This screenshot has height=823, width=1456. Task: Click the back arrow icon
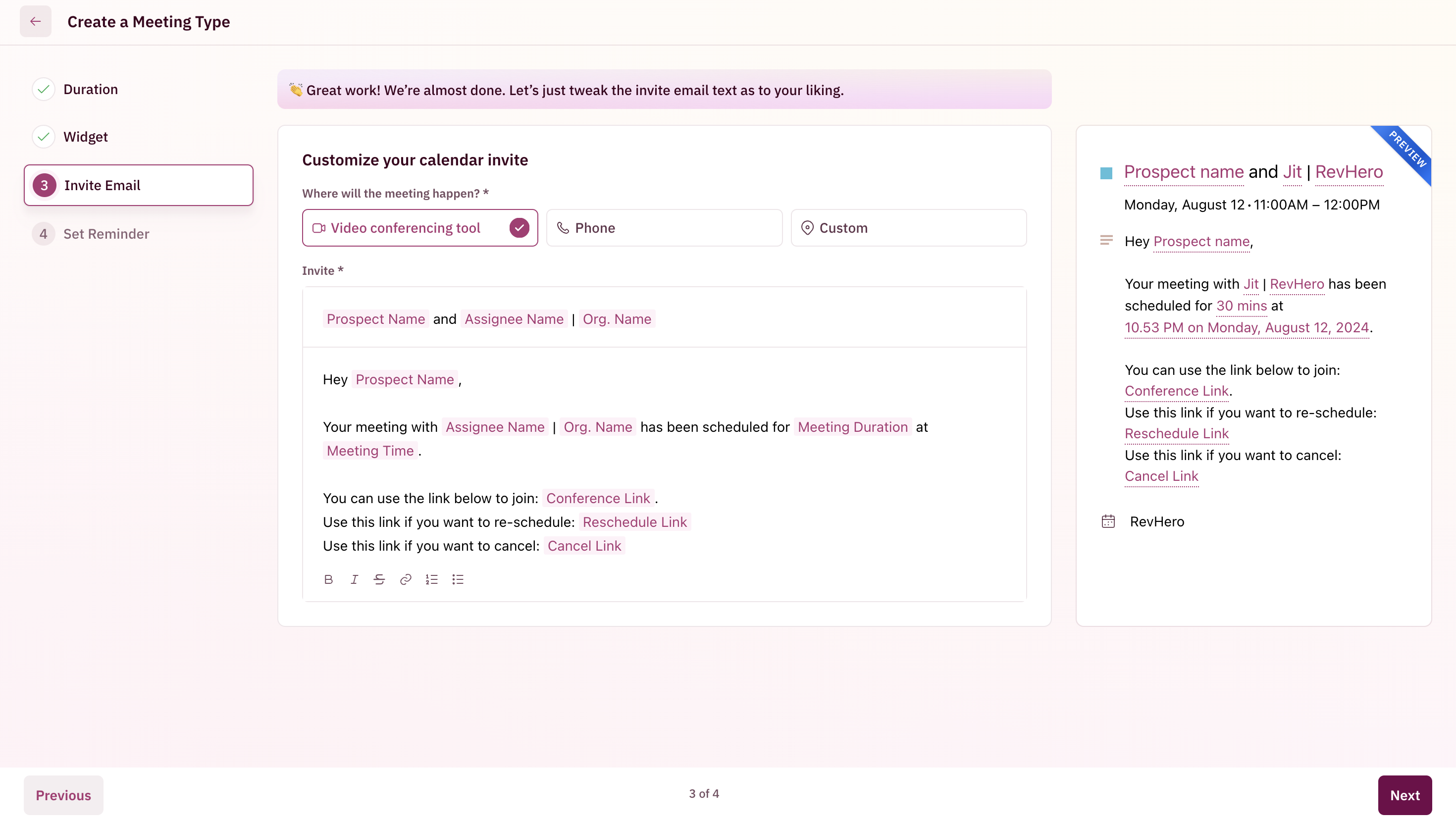(35, 21)
